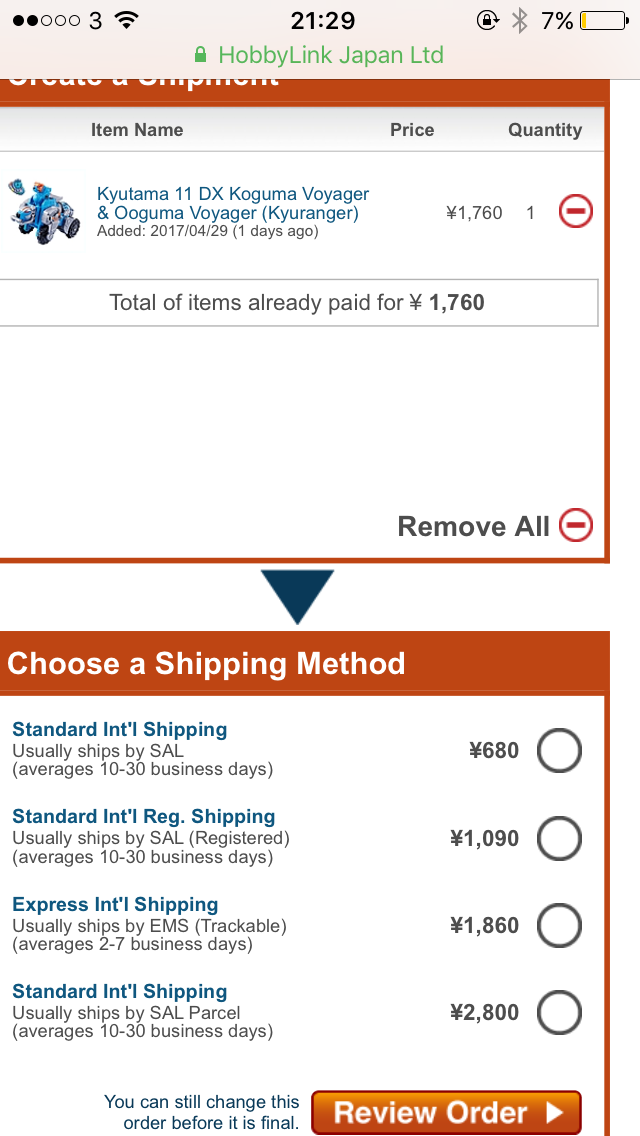The height and width of the screenshot is (1136, 640).
Task: Open the Voyager toy product thumbnail
Action: click(x=43, y=211)
